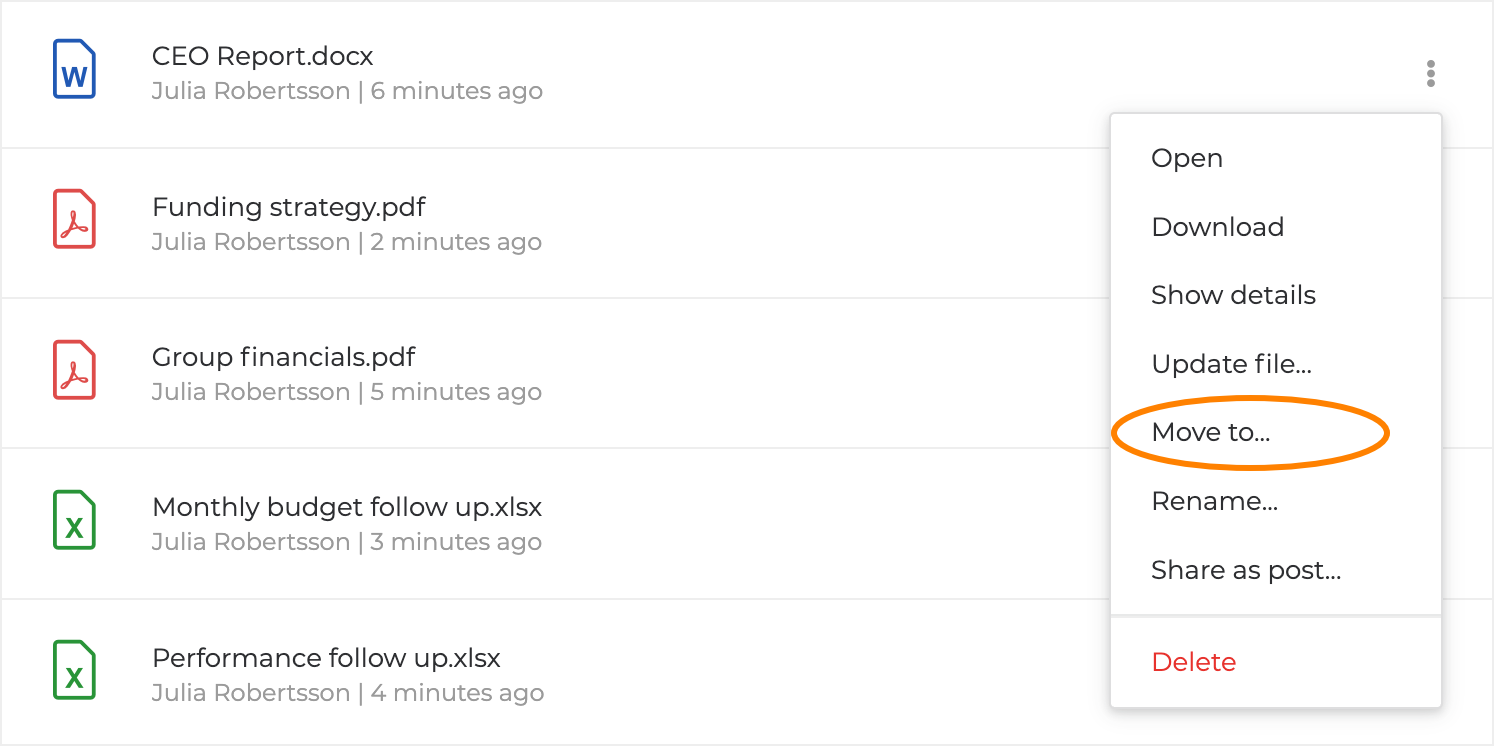The width and height of the screenshot is (1494, 746).
Task: Choose Show details menu option
Action: 1233,295
